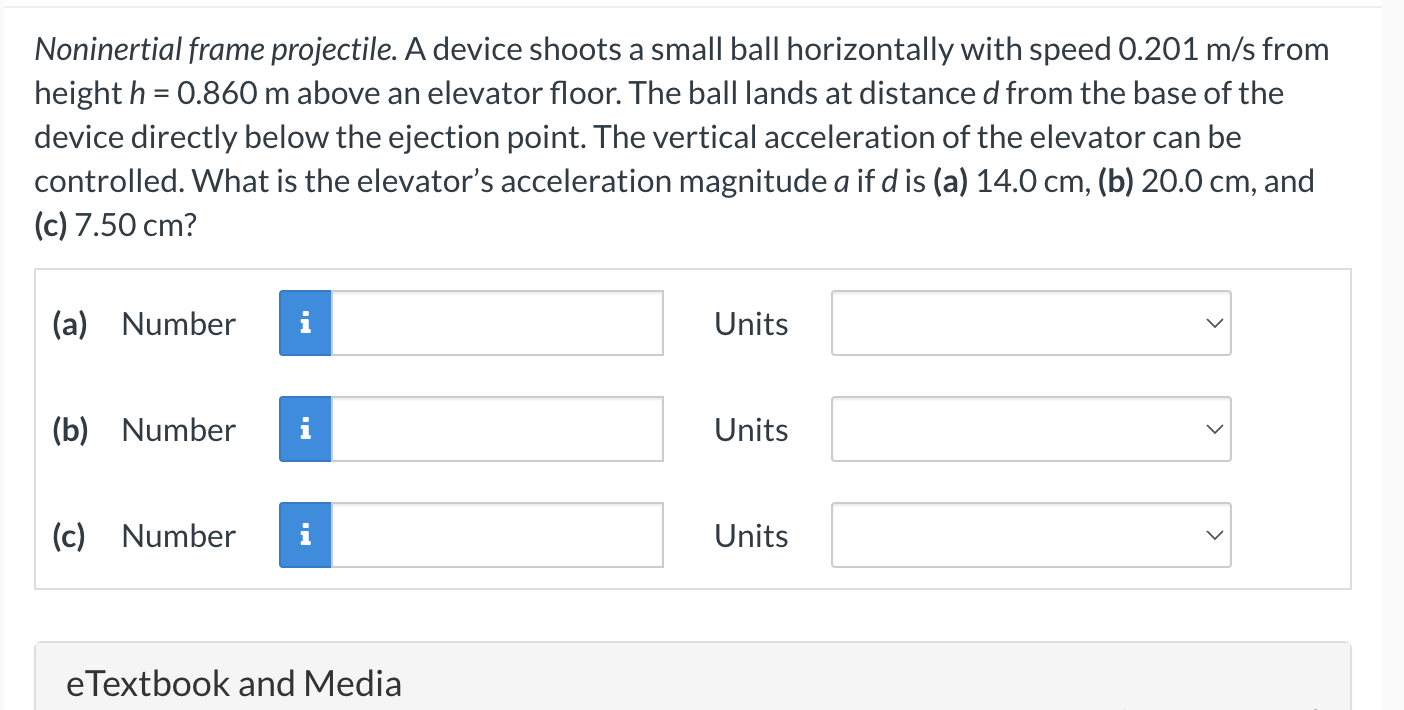Click the chevron on the (c) Units selector
Viewport: 1404px width, 710px height.
[1213, 535]
